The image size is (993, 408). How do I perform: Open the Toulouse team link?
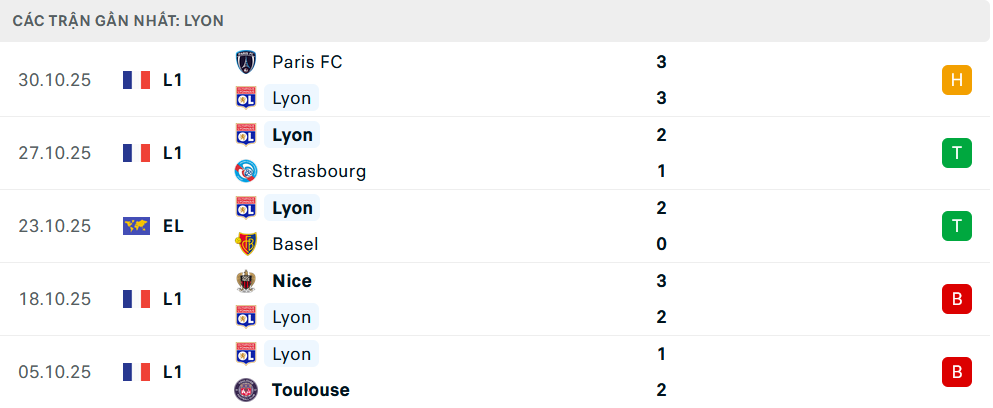[x=311, y=390]
